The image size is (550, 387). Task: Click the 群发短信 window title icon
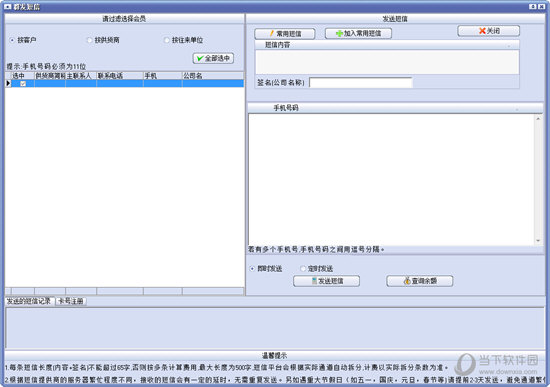click(x=8, y=7)
